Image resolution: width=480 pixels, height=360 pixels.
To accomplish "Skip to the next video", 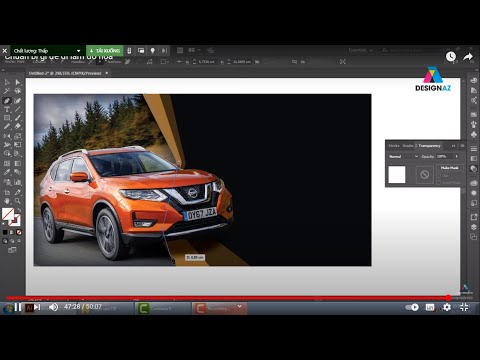I will coord(37,307).
